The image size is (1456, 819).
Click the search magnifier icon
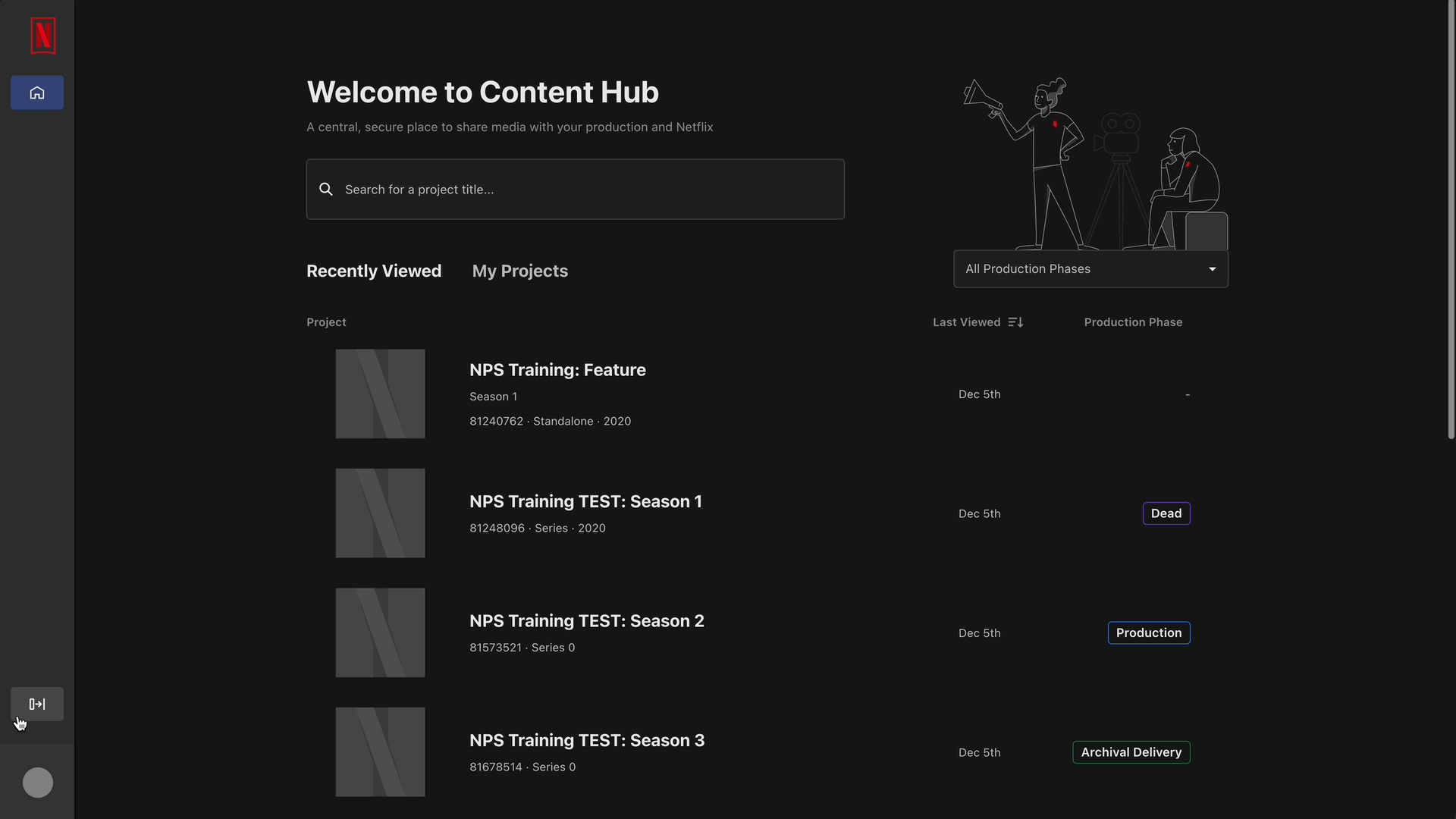coord(326,189)
